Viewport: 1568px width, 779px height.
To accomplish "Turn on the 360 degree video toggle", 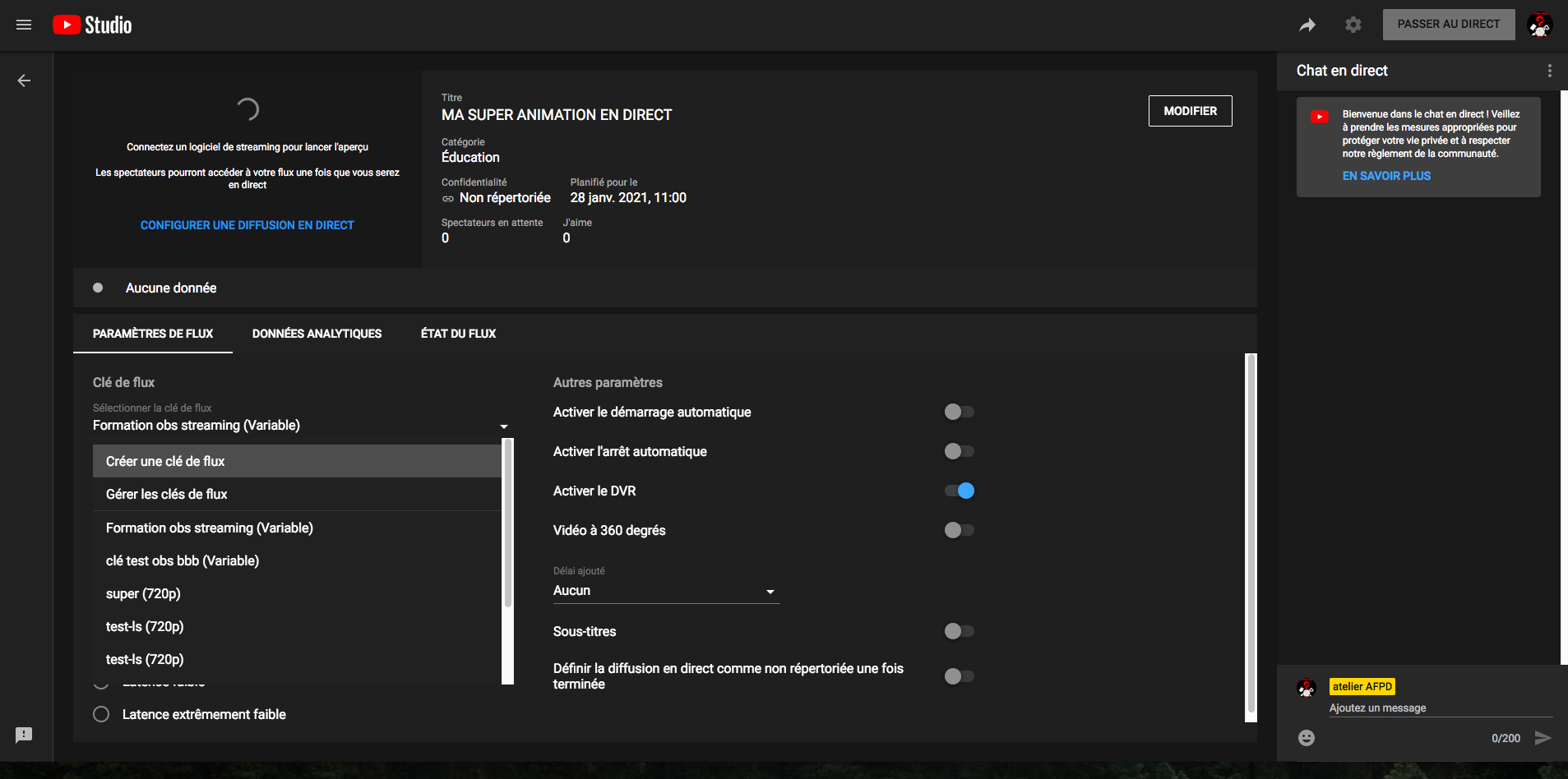I will click(x=959, y=530).
